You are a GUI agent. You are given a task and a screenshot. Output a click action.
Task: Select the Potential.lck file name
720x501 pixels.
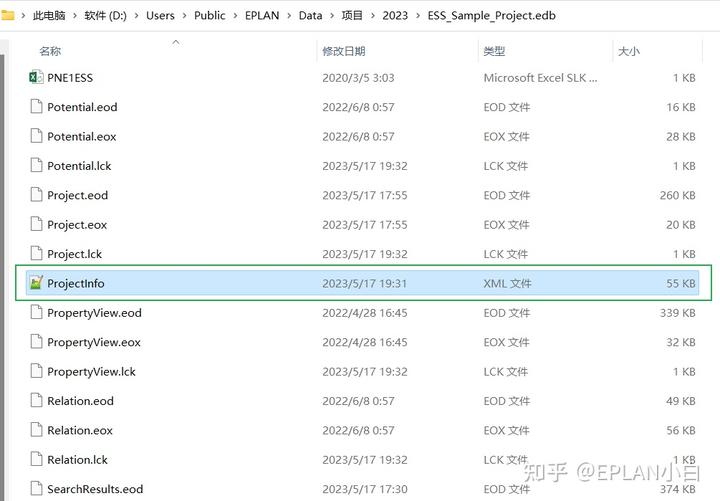coord(79,166)
